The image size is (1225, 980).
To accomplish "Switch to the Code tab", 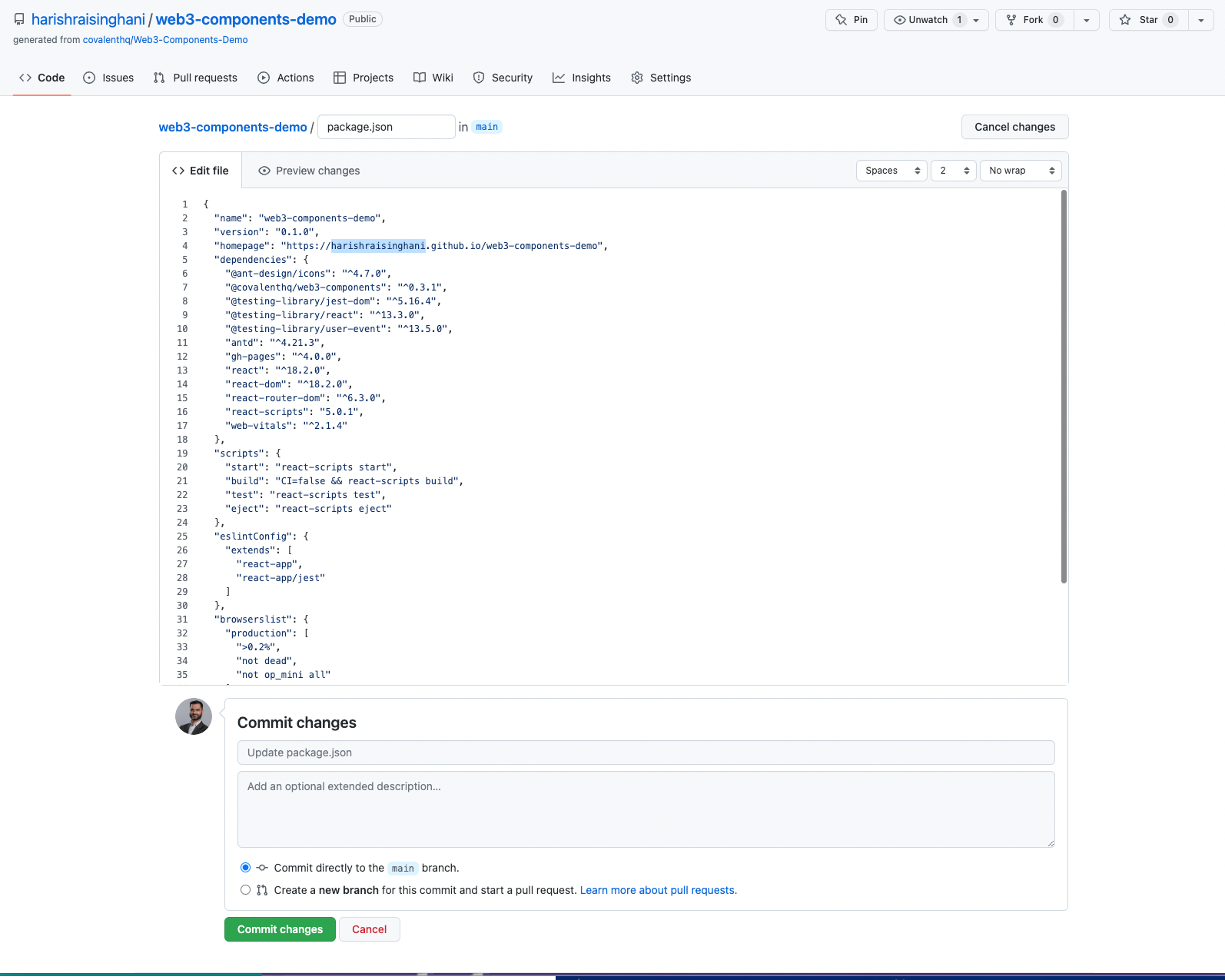I will (x=42, y=78).
